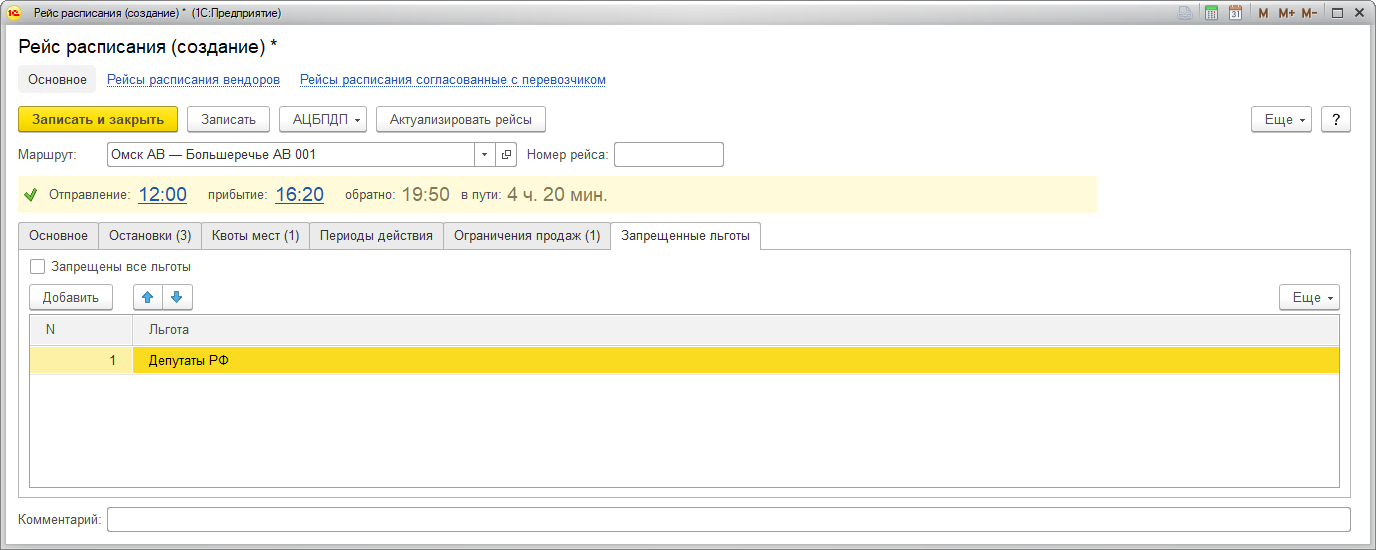Click into the 'Номер рейса' input field
Image resolution: width=1376 pixels, height=550 pixels.
click(668, 155)
